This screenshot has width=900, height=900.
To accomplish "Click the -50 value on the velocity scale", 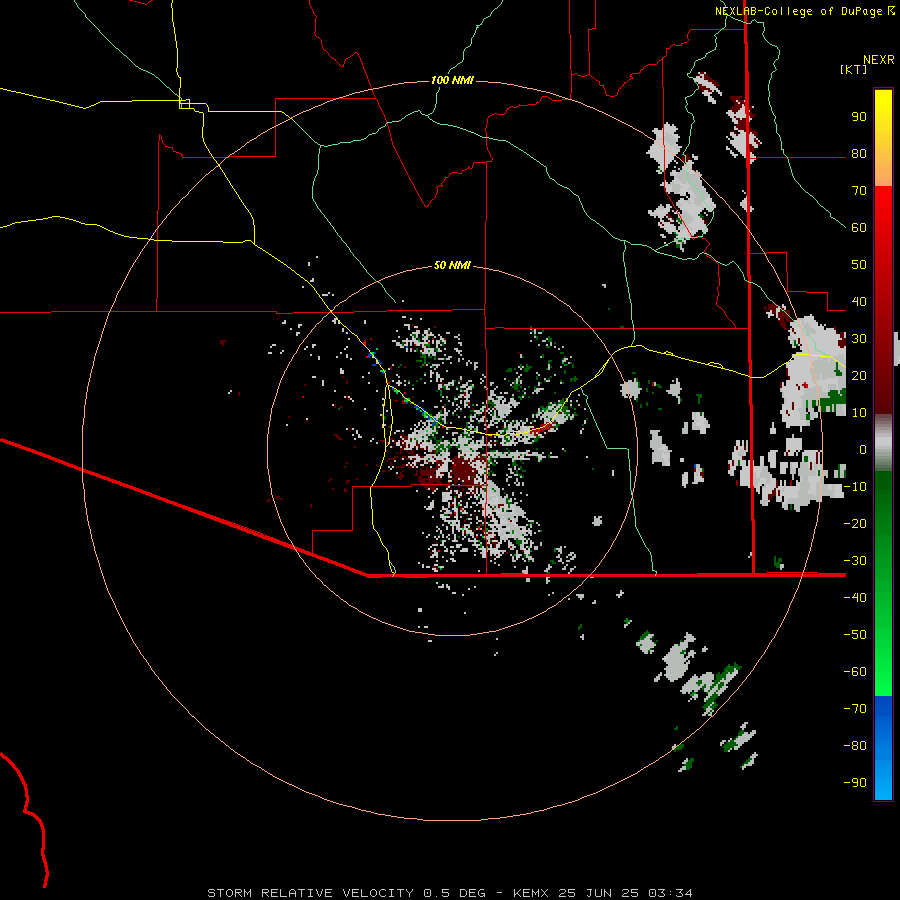I will 855,634.
